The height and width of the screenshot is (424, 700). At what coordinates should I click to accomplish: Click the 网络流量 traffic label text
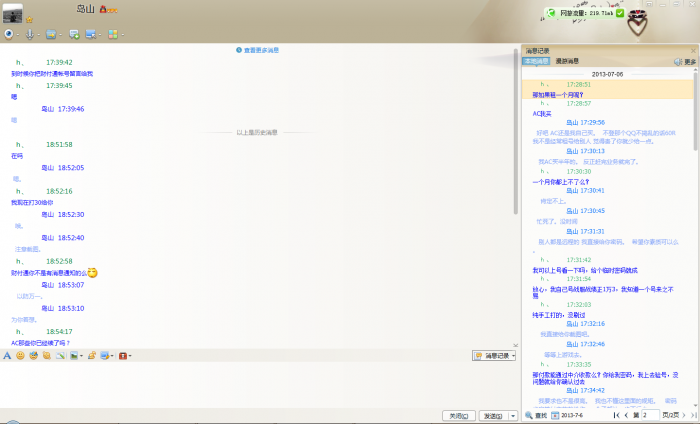tap(574, 13)
